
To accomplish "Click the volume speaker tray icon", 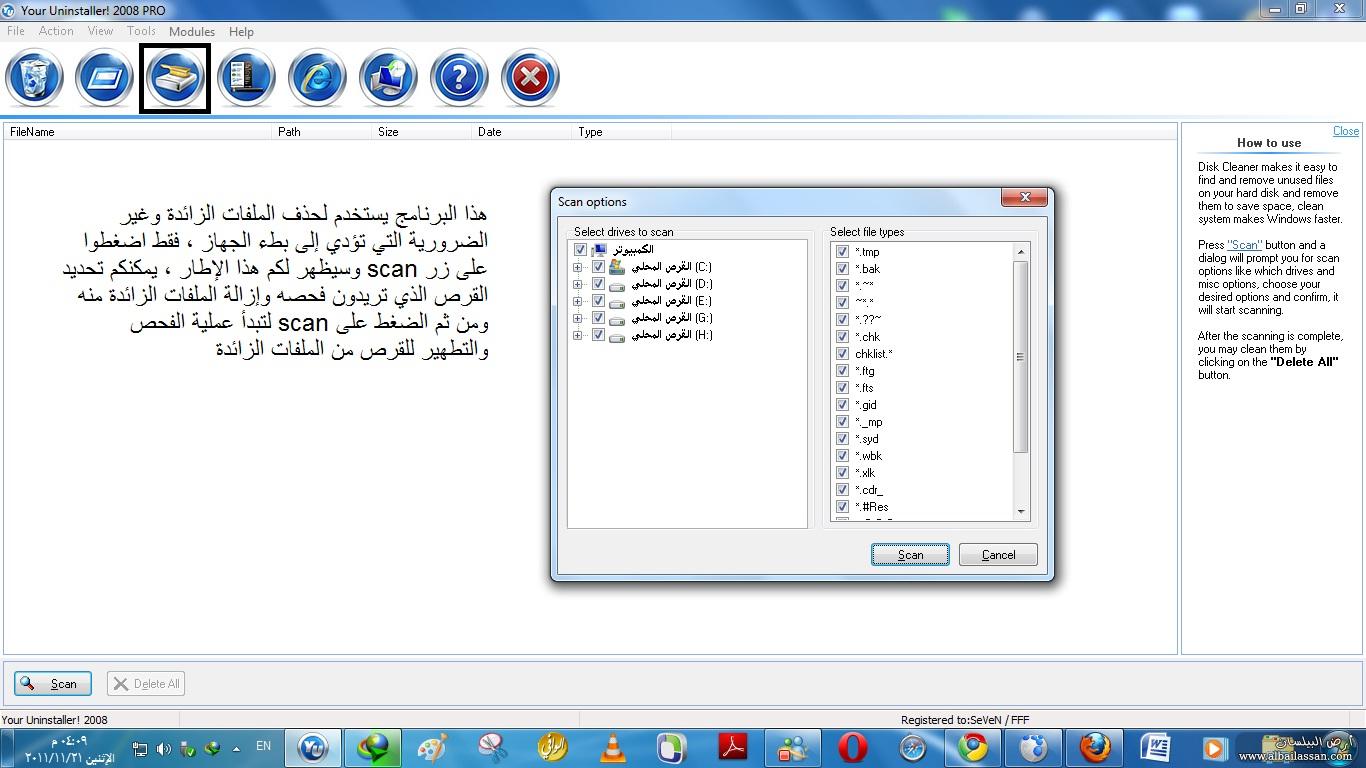I will (x=163, y=748).
